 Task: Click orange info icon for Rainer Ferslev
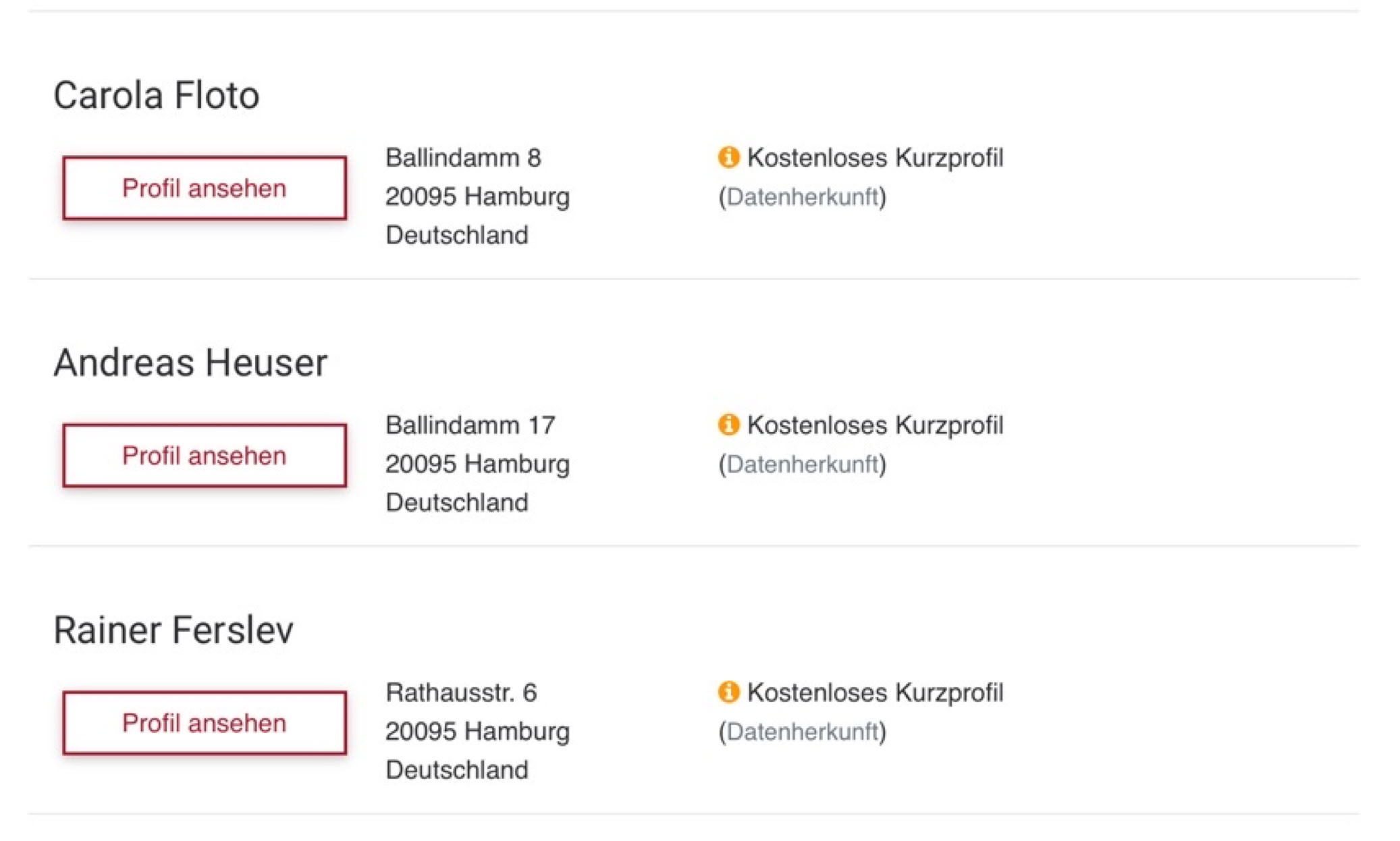(728, 692)
